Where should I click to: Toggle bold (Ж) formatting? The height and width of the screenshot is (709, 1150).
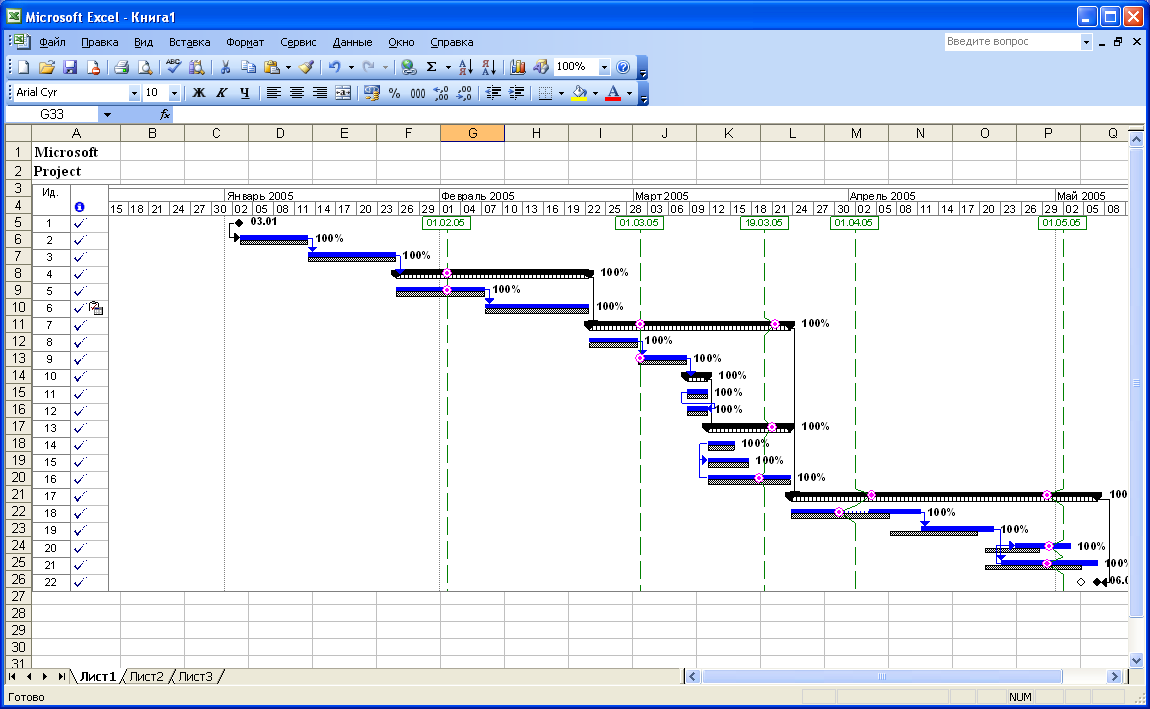(x=199, y=93)
